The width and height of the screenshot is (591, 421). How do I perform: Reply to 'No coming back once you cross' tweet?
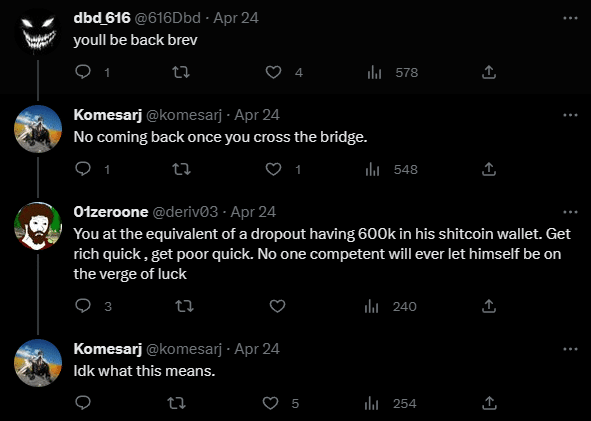coord(83,169)
